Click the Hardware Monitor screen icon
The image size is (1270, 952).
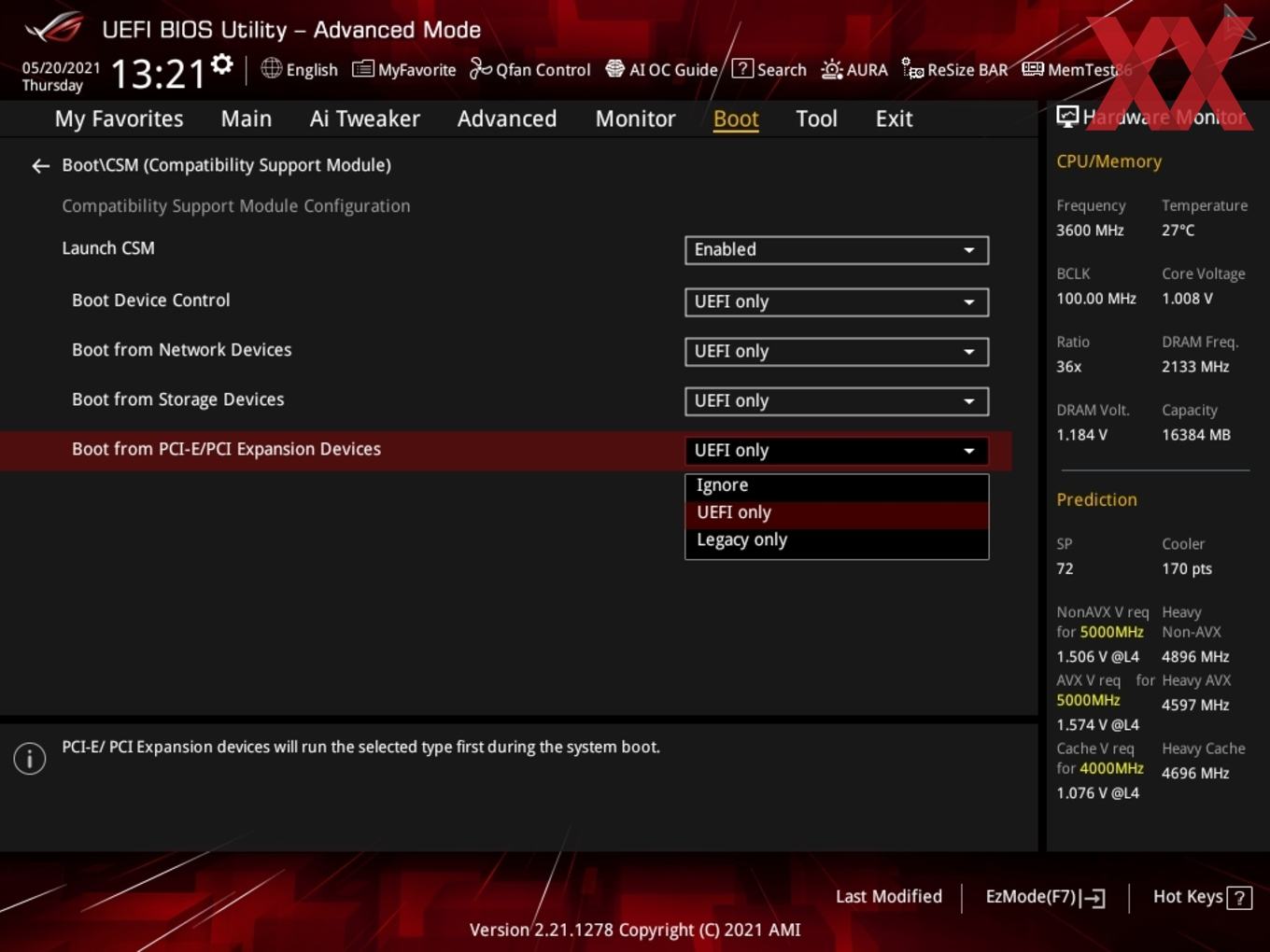point(1067,117)
